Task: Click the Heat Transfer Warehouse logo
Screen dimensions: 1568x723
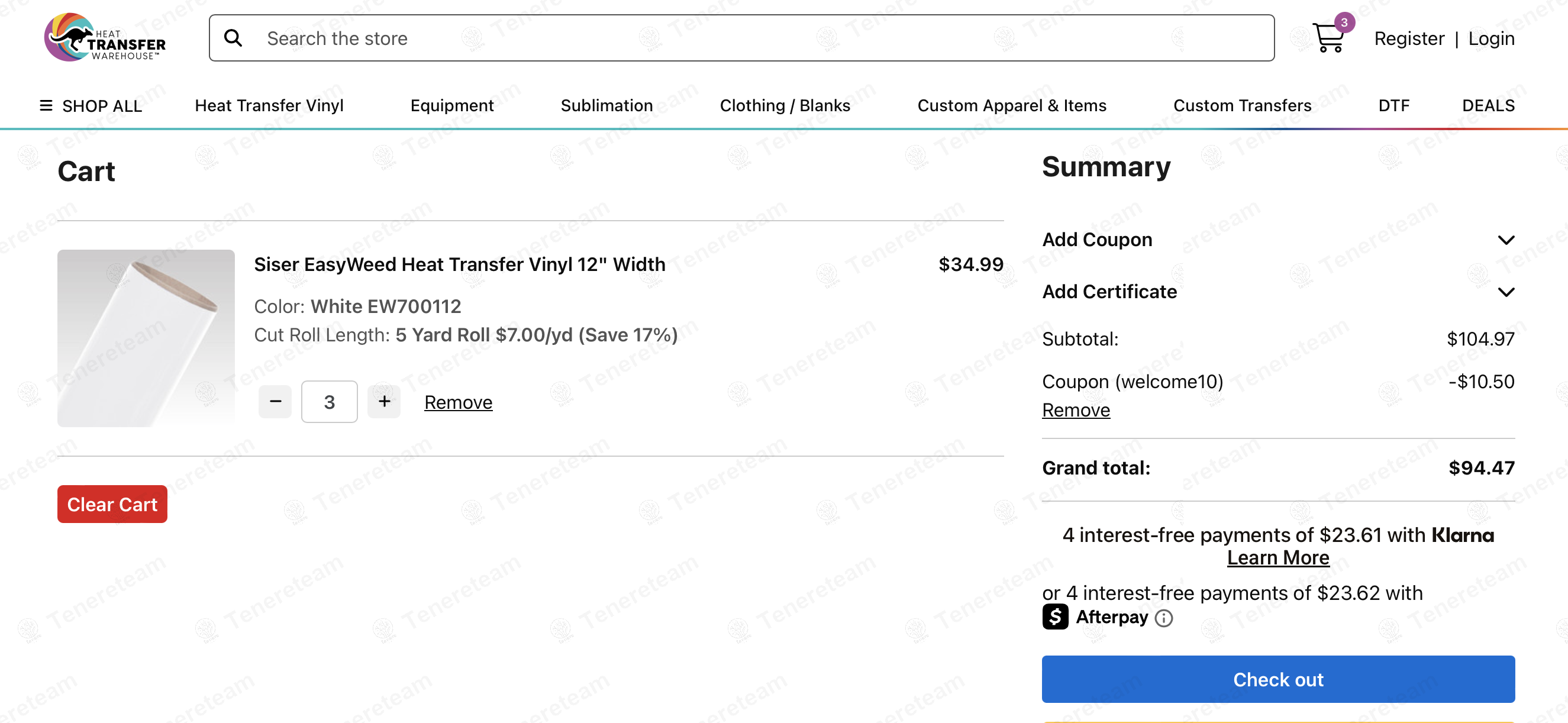Action: point(105,38)
